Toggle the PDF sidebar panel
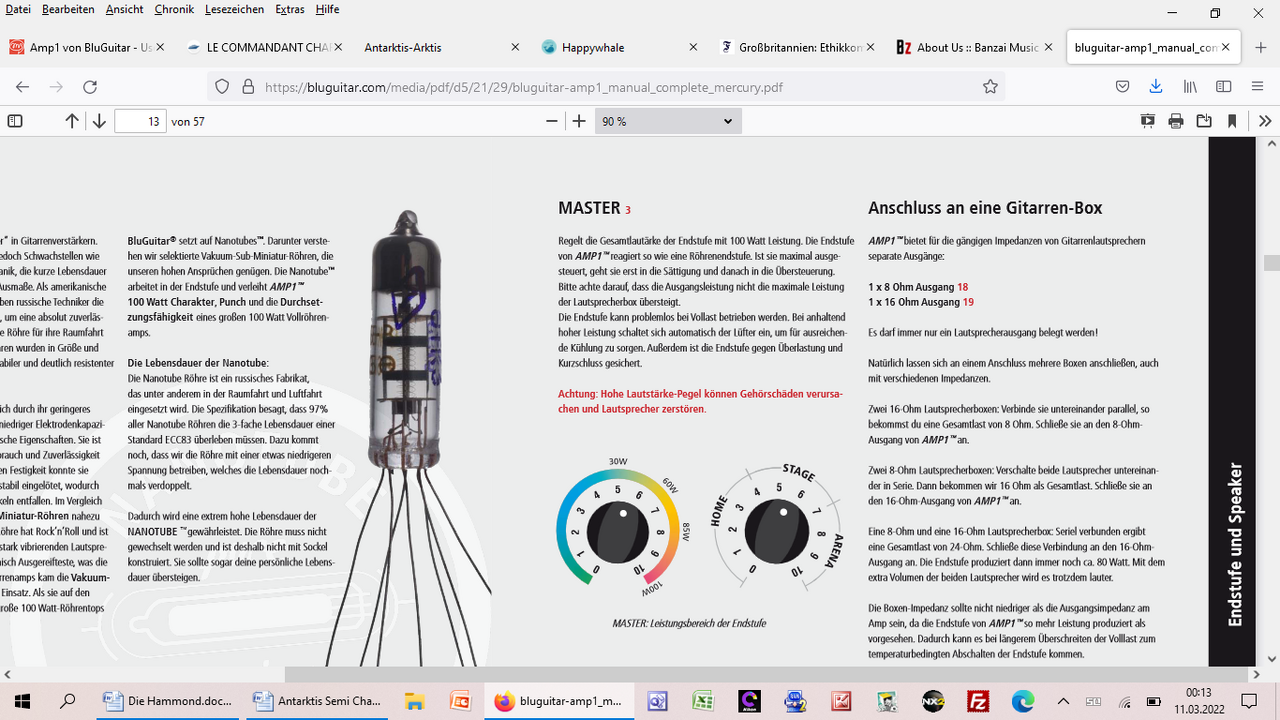 (x=15, y=121)
